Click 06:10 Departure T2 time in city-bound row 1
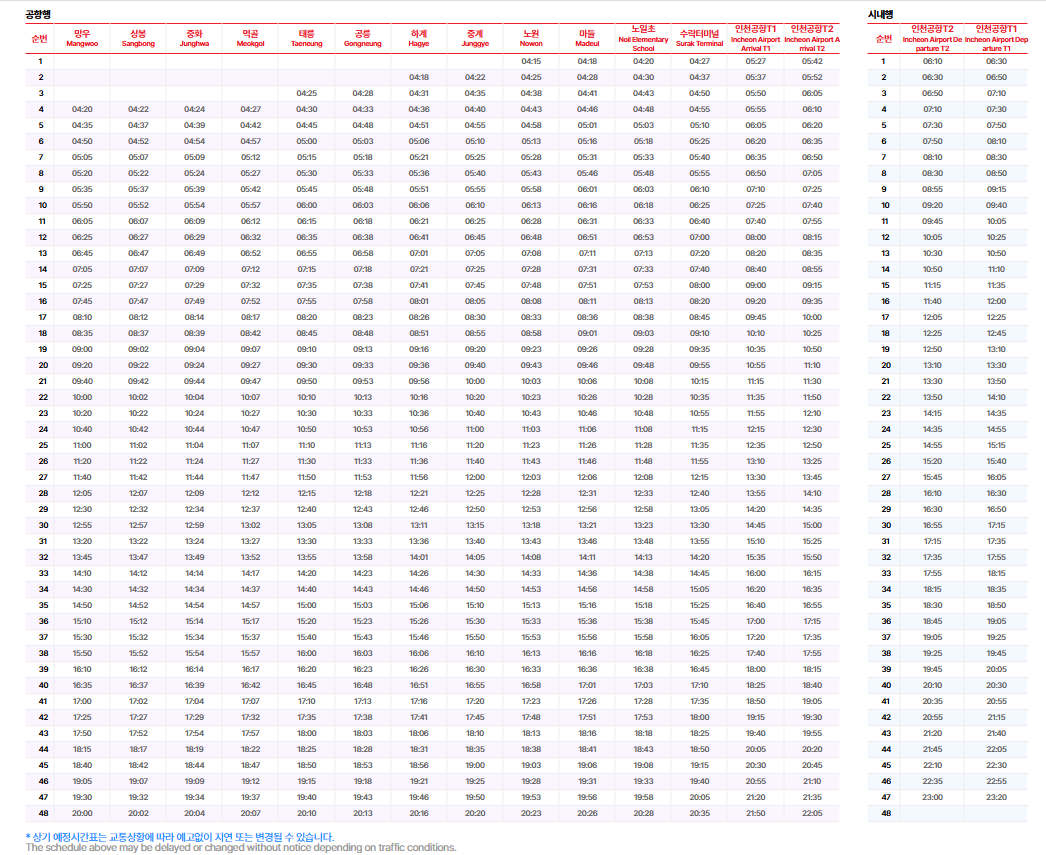The image size is (1046, 855). tap(933, 61)
